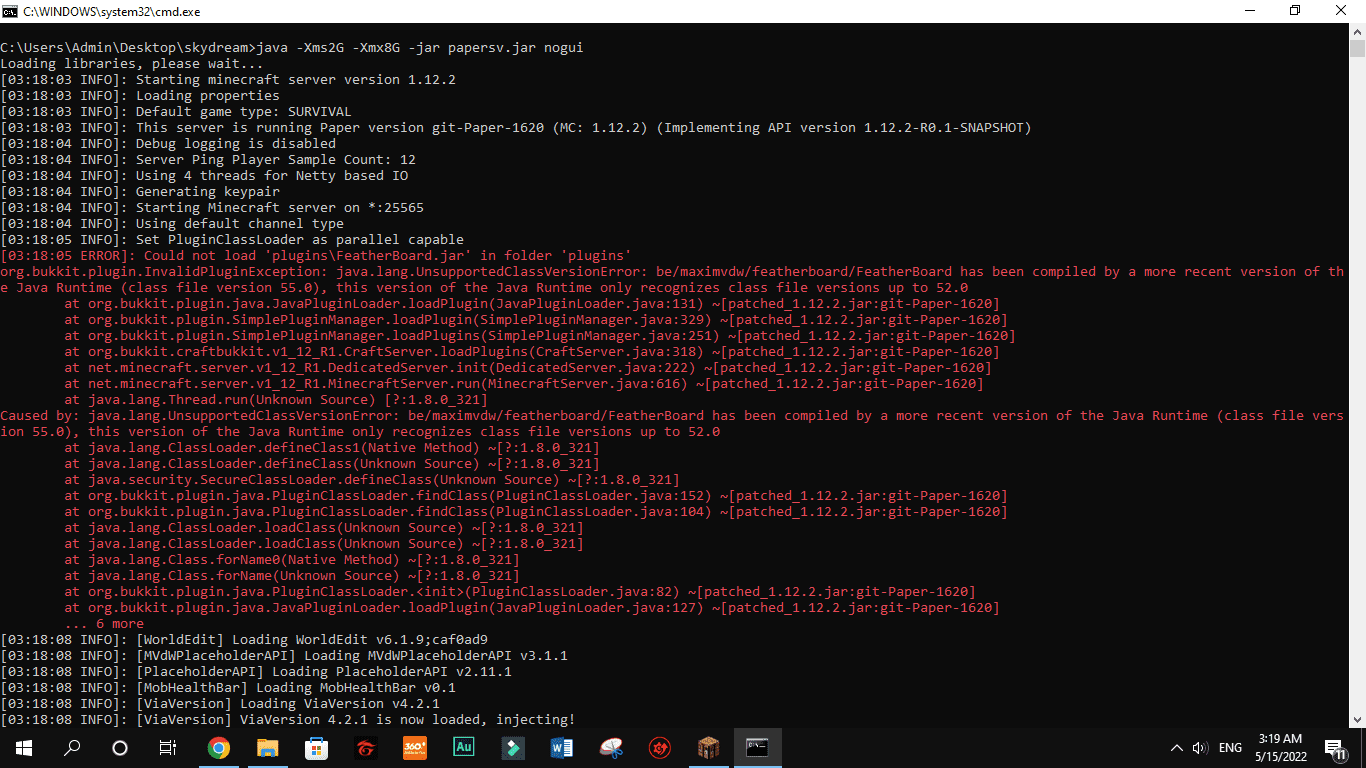The image size is (1366, 768).
Task: Open File Explorer from the taskbar
Action: click(x=267, y=747)
